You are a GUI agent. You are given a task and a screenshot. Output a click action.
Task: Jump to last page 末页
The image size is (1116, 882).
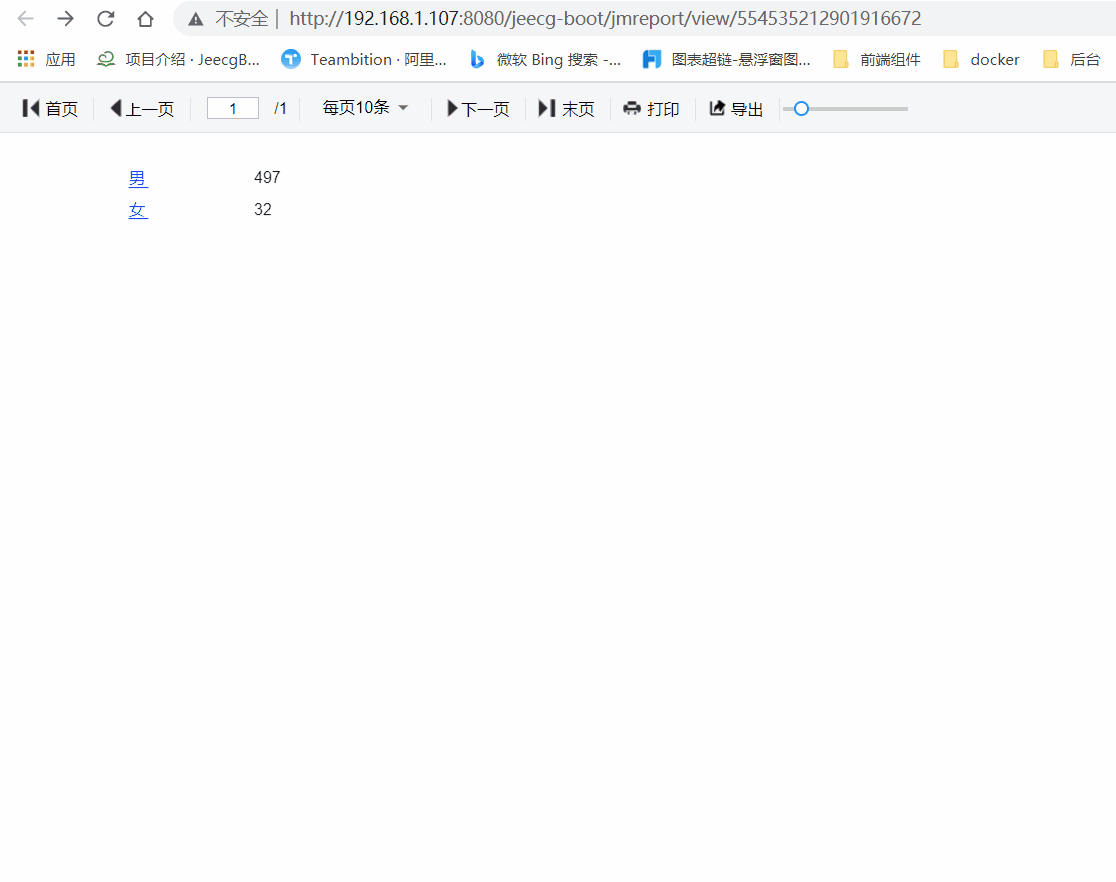567,108
